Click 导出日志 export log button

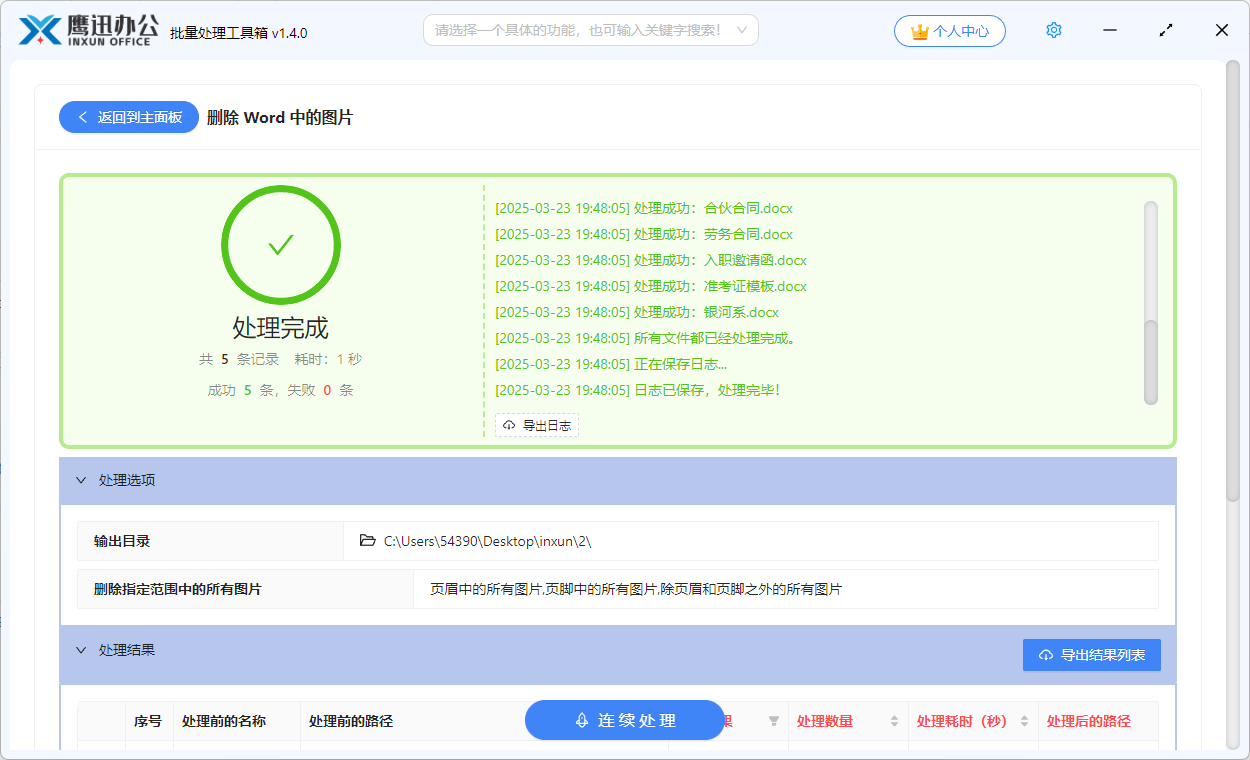pyautogui.click(x=537, y=426)
